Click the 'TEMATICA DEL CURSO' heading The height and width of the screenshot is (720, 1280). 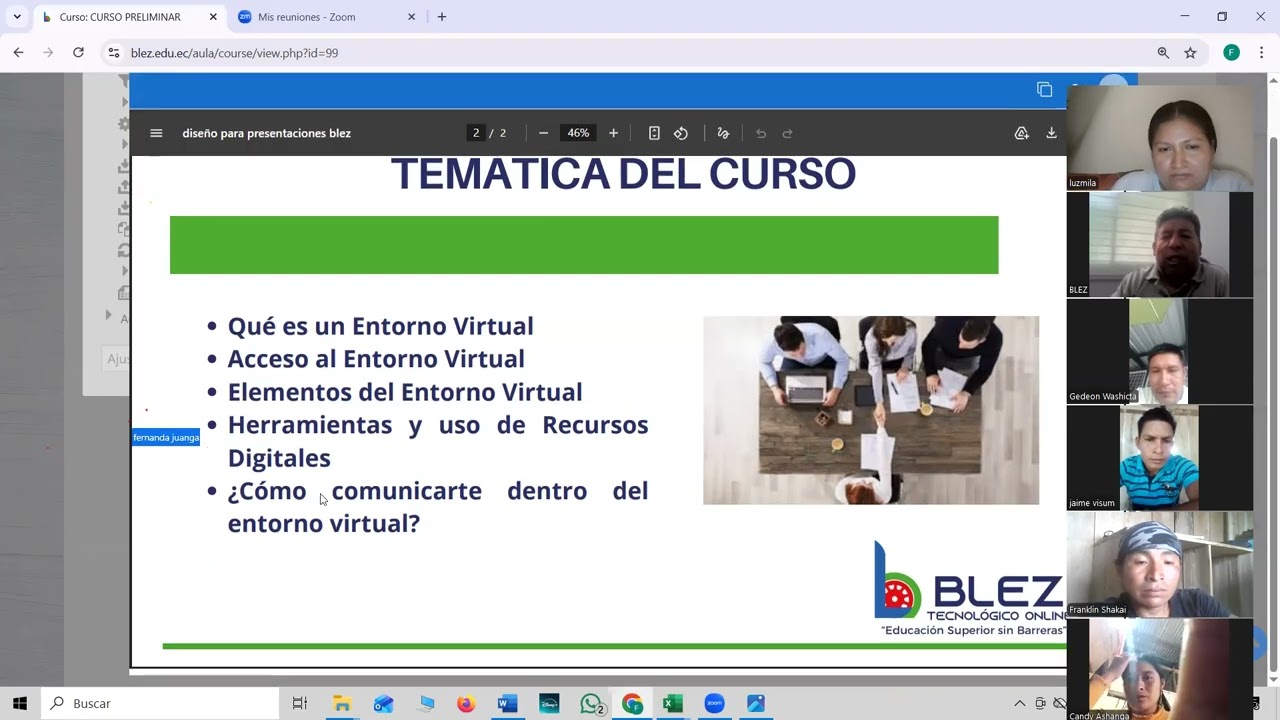[623, 174]
